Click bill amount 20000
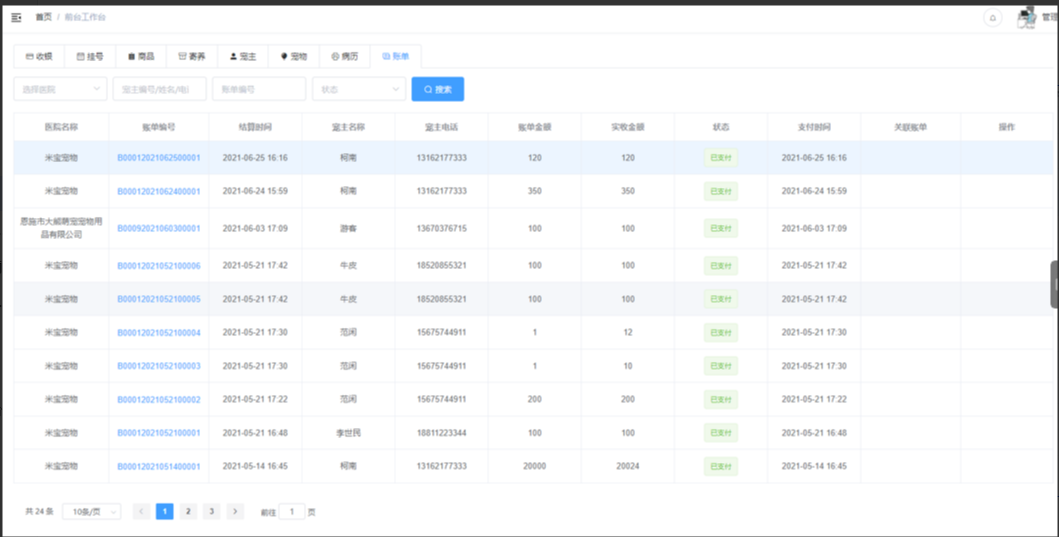 535,467
